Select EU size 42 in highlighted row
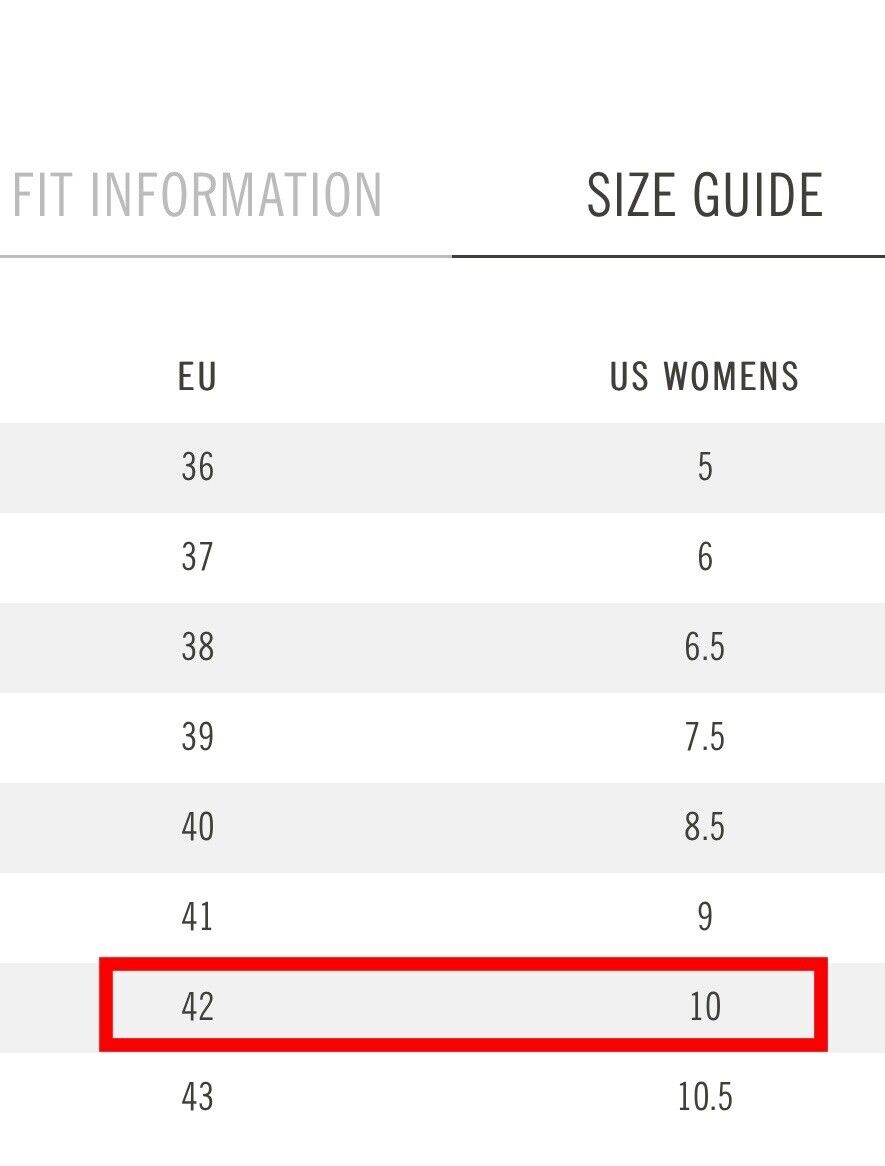 197,1007
